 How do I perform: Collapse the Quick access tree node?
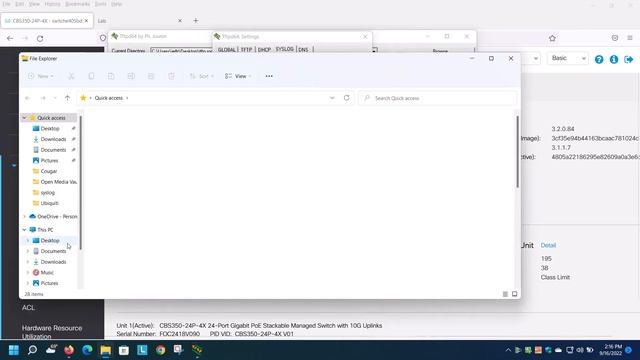click(24, 118)
